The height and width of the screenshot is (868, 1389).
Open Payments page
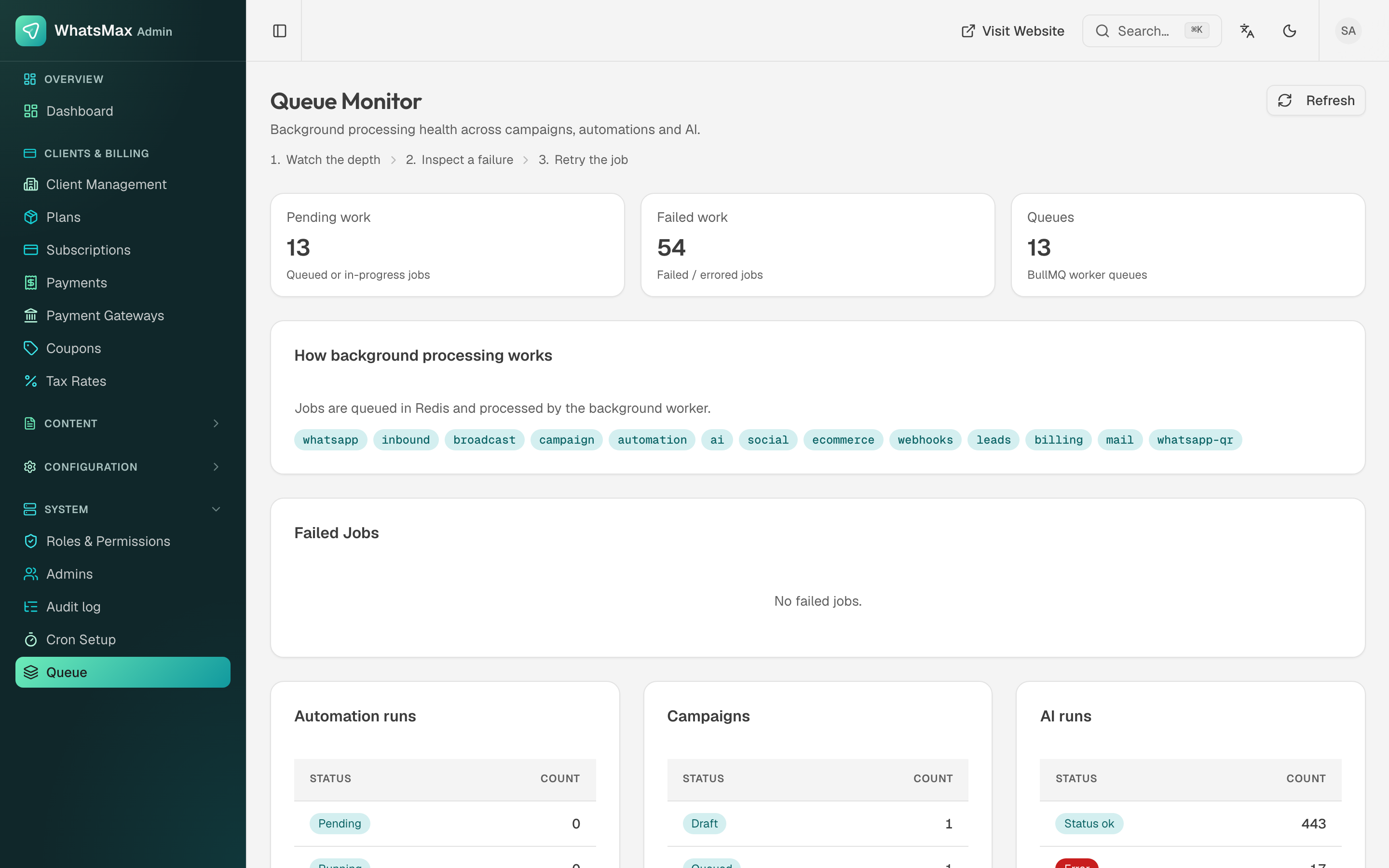tap(123, 283)
